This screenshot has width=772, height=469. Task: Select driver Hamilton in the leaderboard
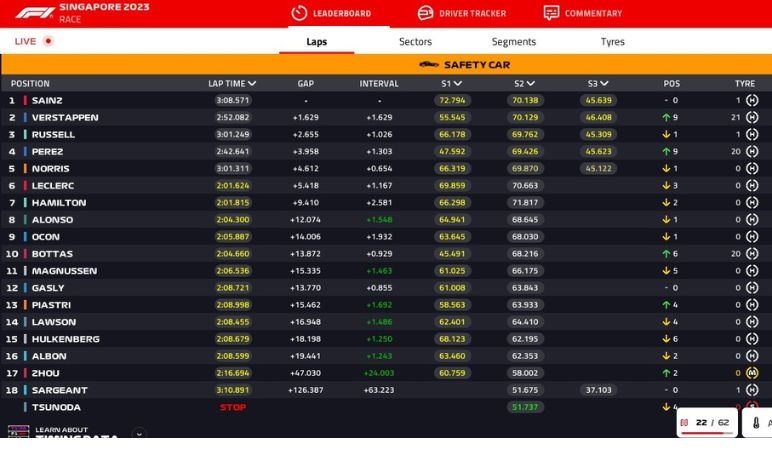58,203
